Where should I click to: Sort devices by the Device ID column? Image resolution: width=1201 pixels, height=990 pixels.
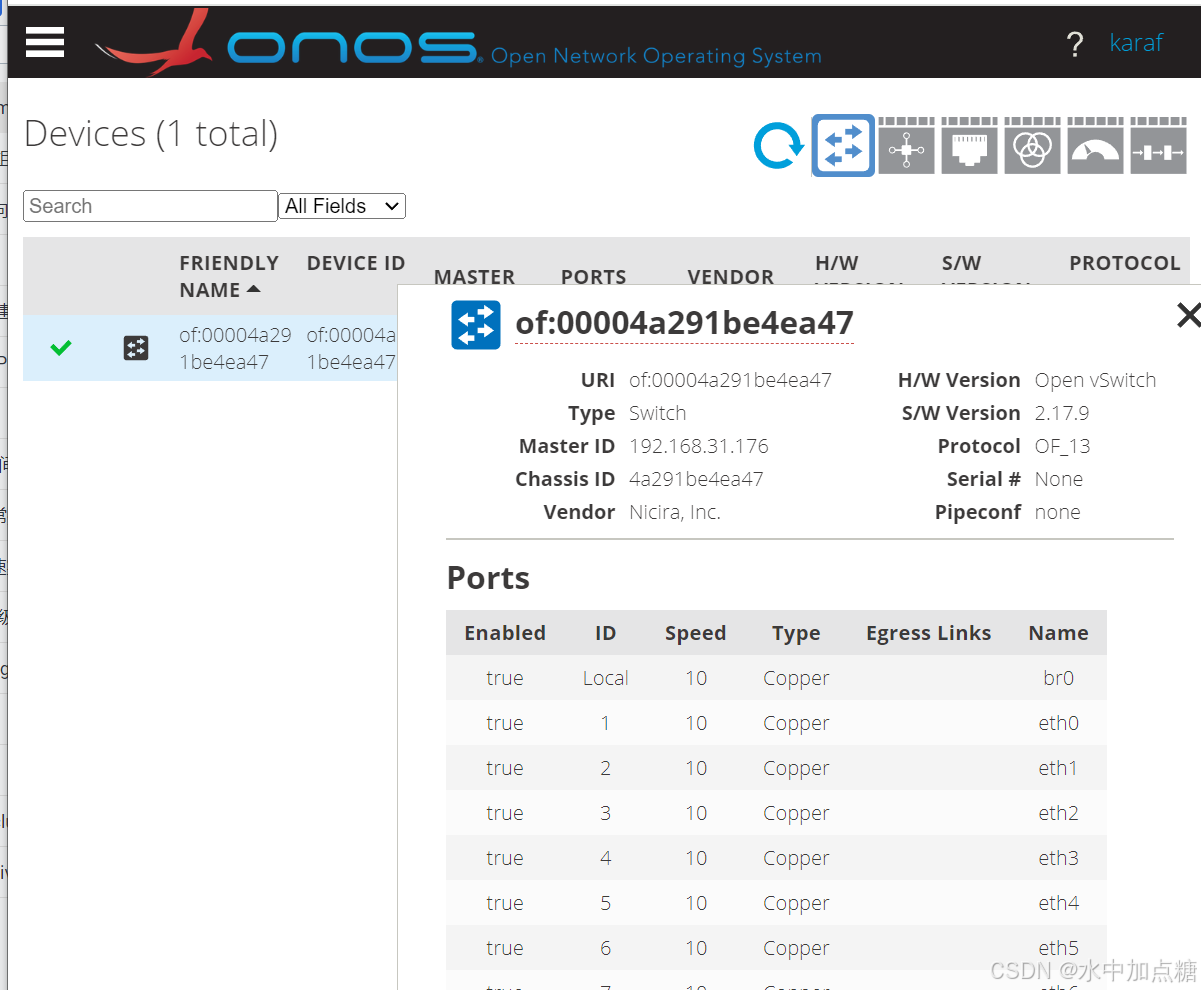(356, 263)
